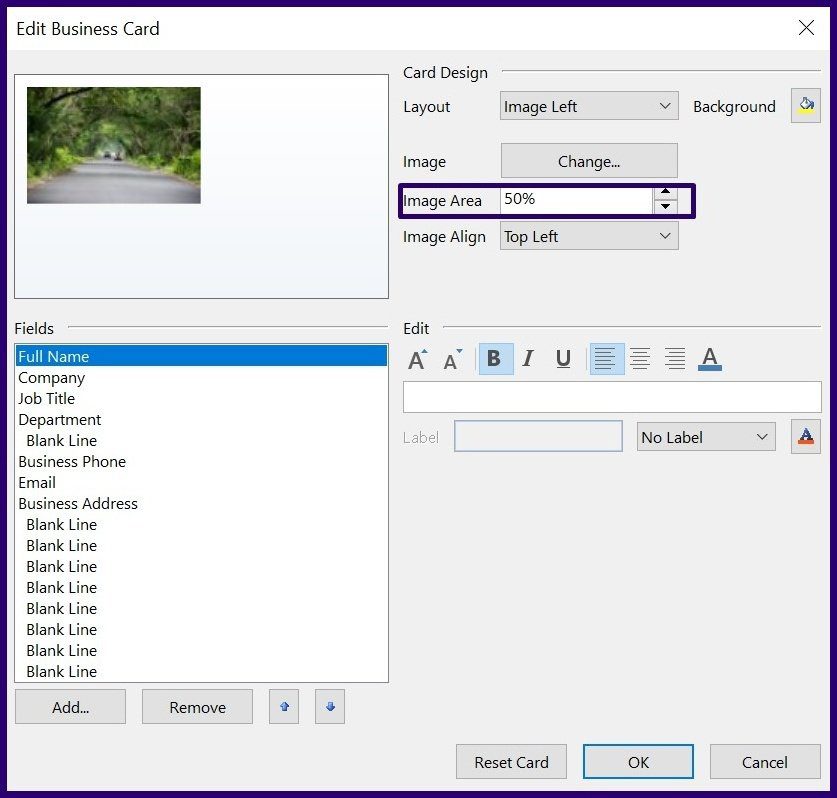This screenshot has width=837, height=798.
Task: Select the Business Phone field
Action: 201,461
